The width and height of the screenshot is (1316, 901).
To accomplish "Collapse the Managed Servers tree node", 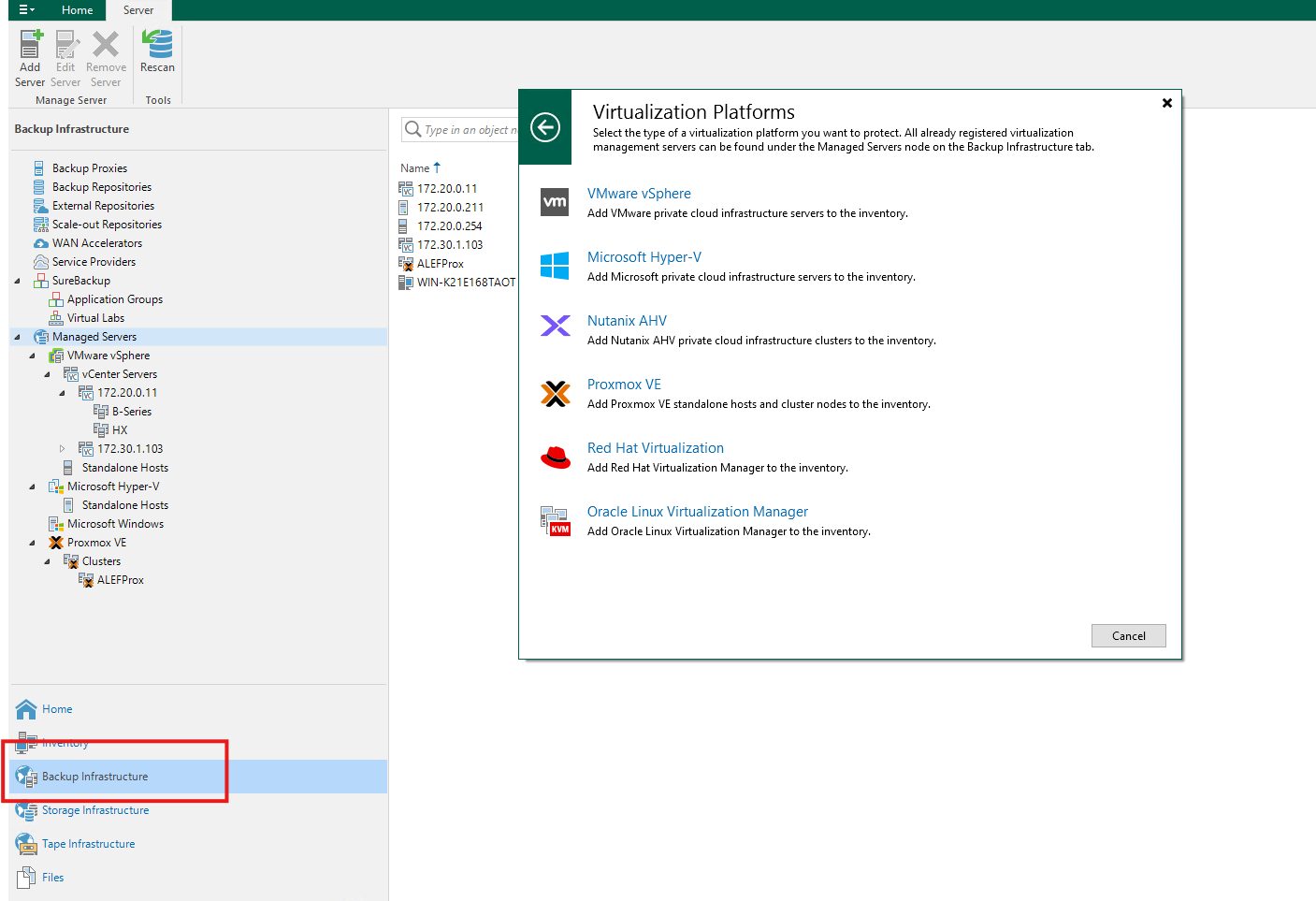I will click(x=17, y=337).
